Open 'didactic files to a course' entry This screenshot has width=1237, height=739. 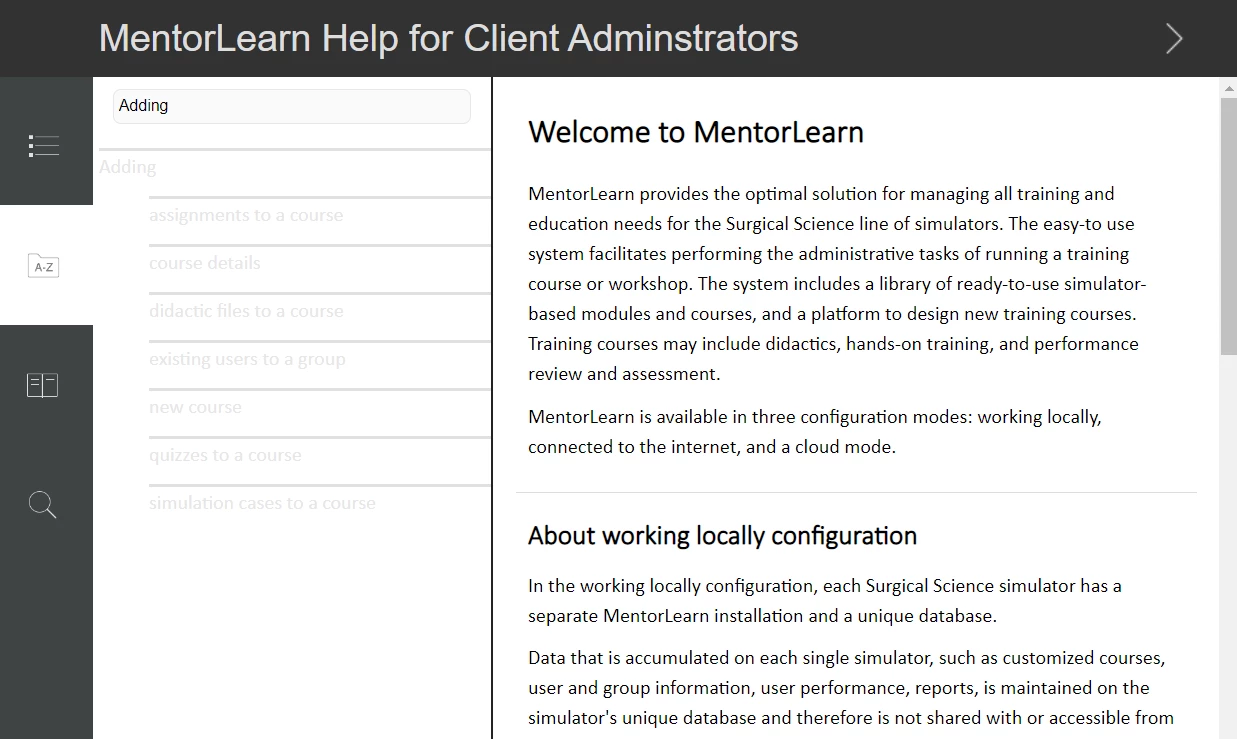(246, 311)
